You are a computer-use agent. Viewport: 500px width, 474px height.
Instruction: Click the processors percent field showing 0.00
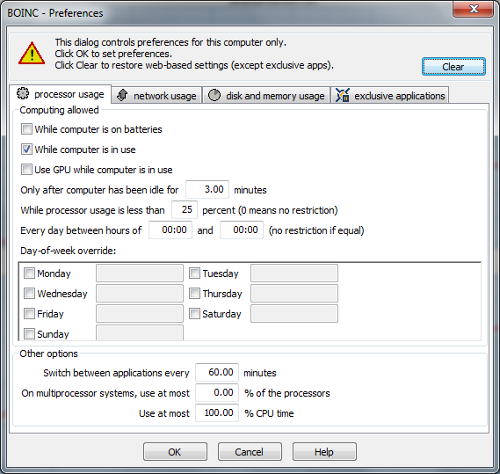pyautogui.click(x=217, y=393)
